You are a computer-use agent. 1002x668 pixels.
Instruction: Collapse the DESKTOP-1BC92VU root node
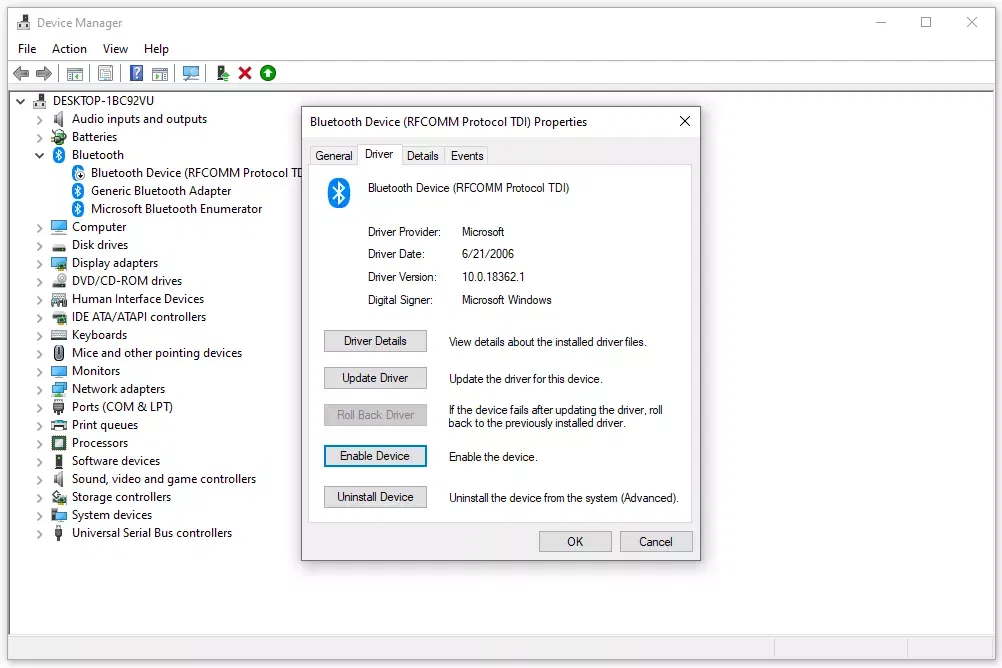tap(20, 101)
